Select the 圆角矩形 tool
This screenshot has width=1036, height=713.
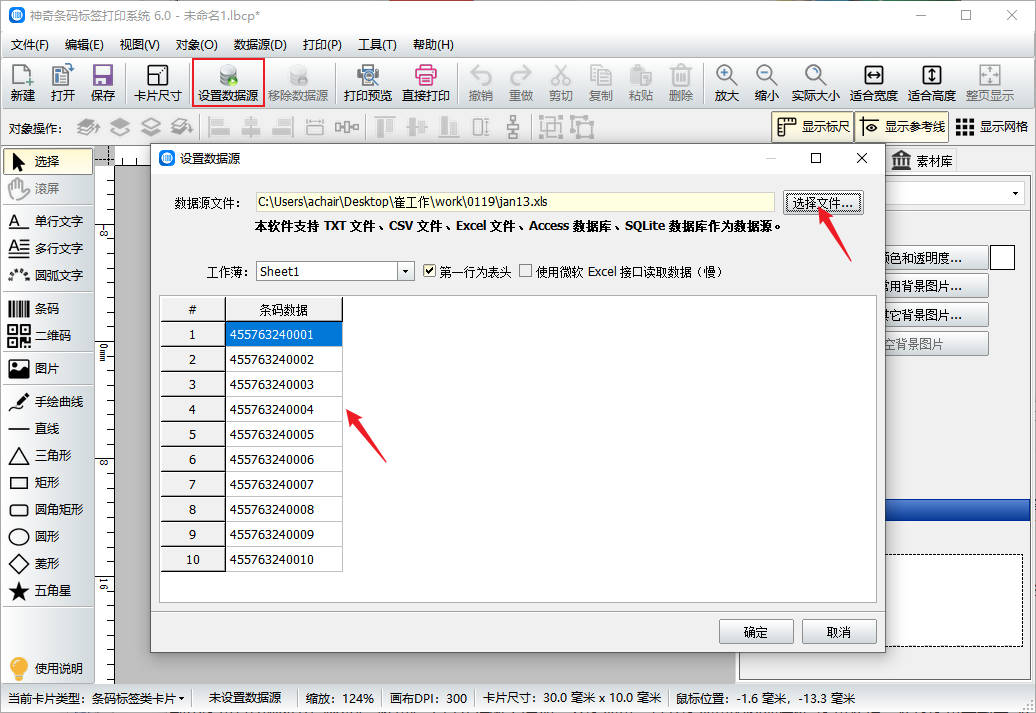tap(48, 509)
